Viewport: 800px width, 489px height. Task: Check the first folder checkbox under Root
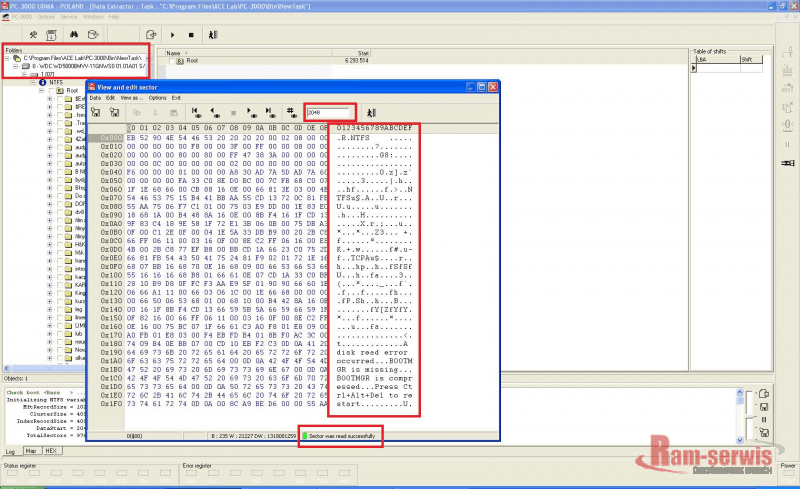coord(59,99)
